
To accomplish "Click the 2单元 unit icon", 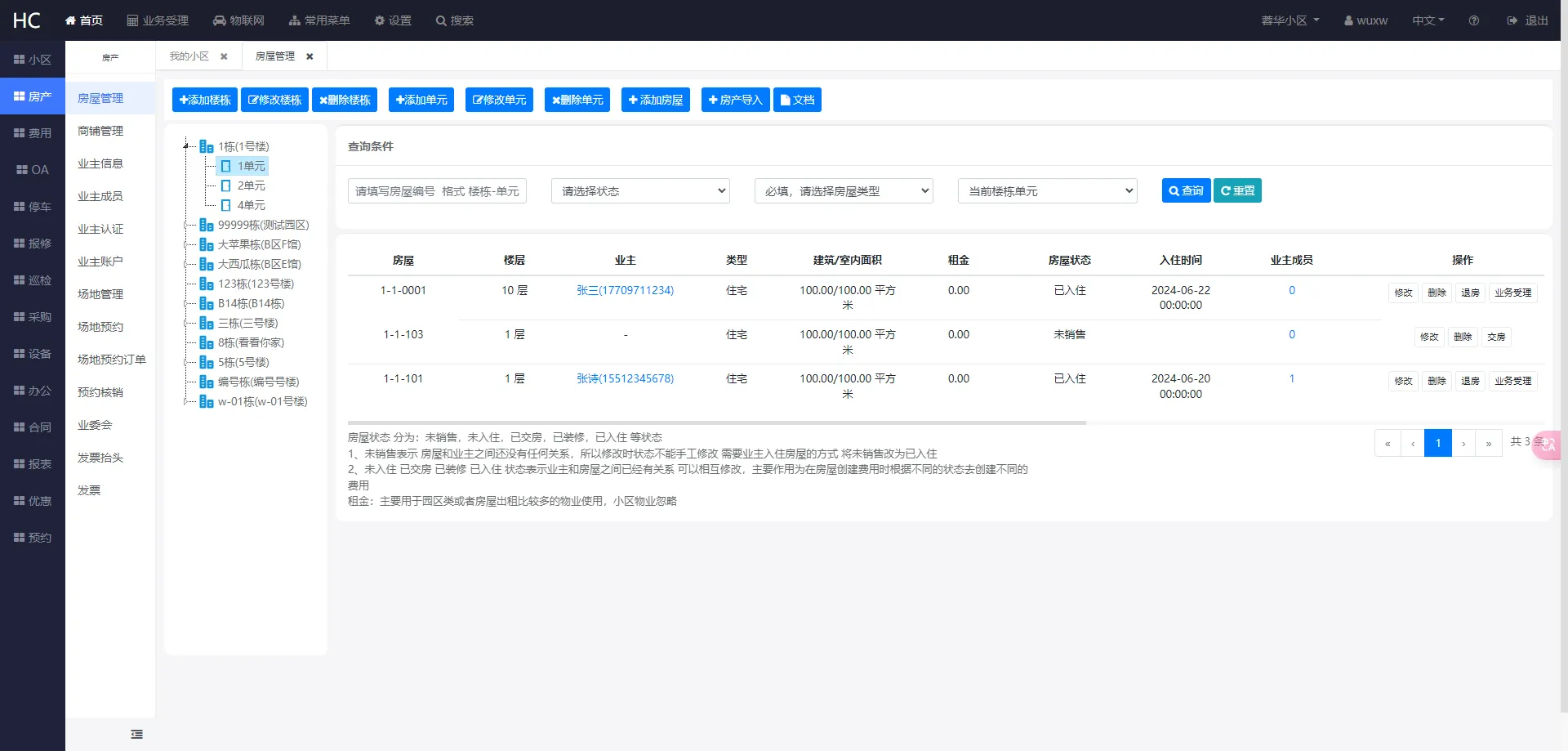I will 226,186.
